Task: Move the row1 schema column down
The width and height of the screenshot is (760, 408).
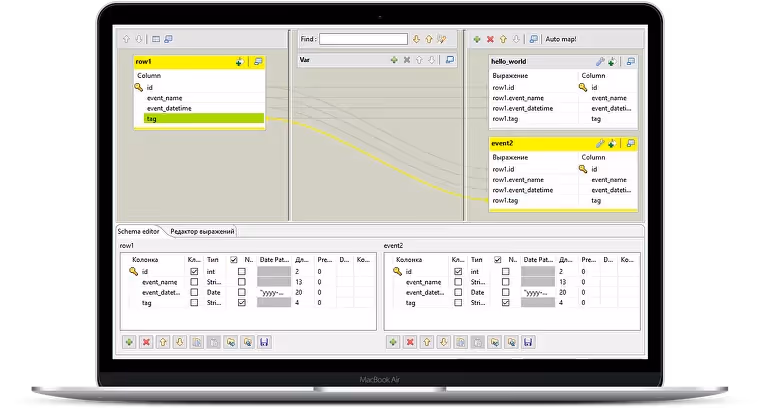Action: click(x=180, y=342)
